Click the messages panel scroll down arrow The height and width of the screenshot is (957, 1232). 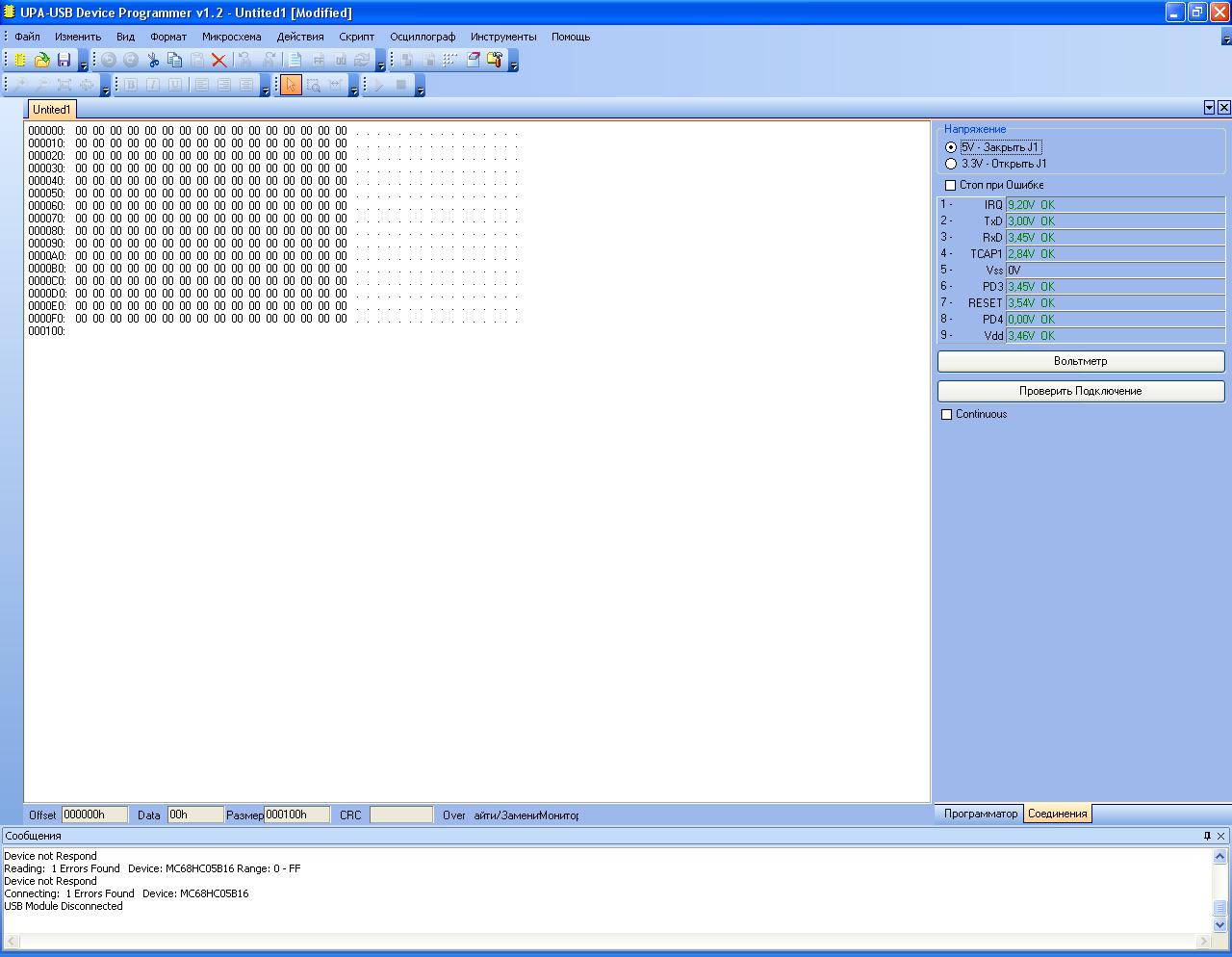pyautogui.click(x=1220, y=924)
